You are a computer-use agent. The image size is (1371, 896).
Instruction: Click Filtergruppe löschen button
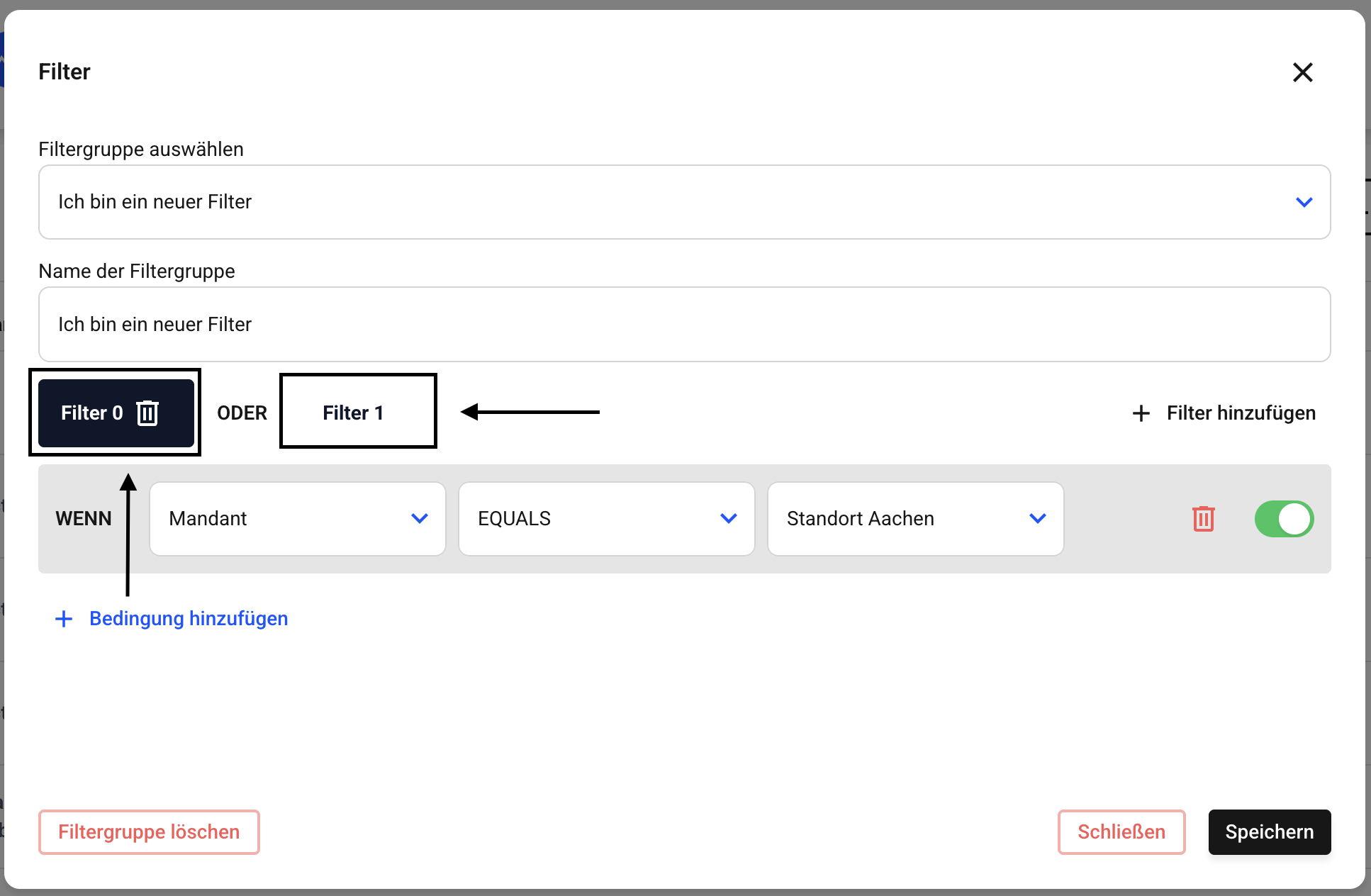149,832
